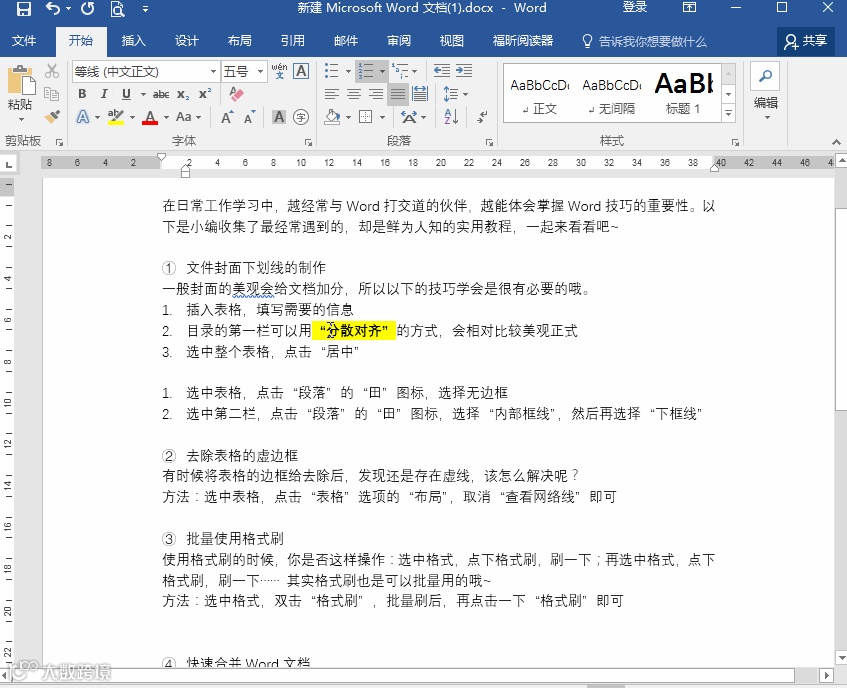Toggle justify alignment
Viewport: 847px width, 688px height.
click(x=398, y=94)
